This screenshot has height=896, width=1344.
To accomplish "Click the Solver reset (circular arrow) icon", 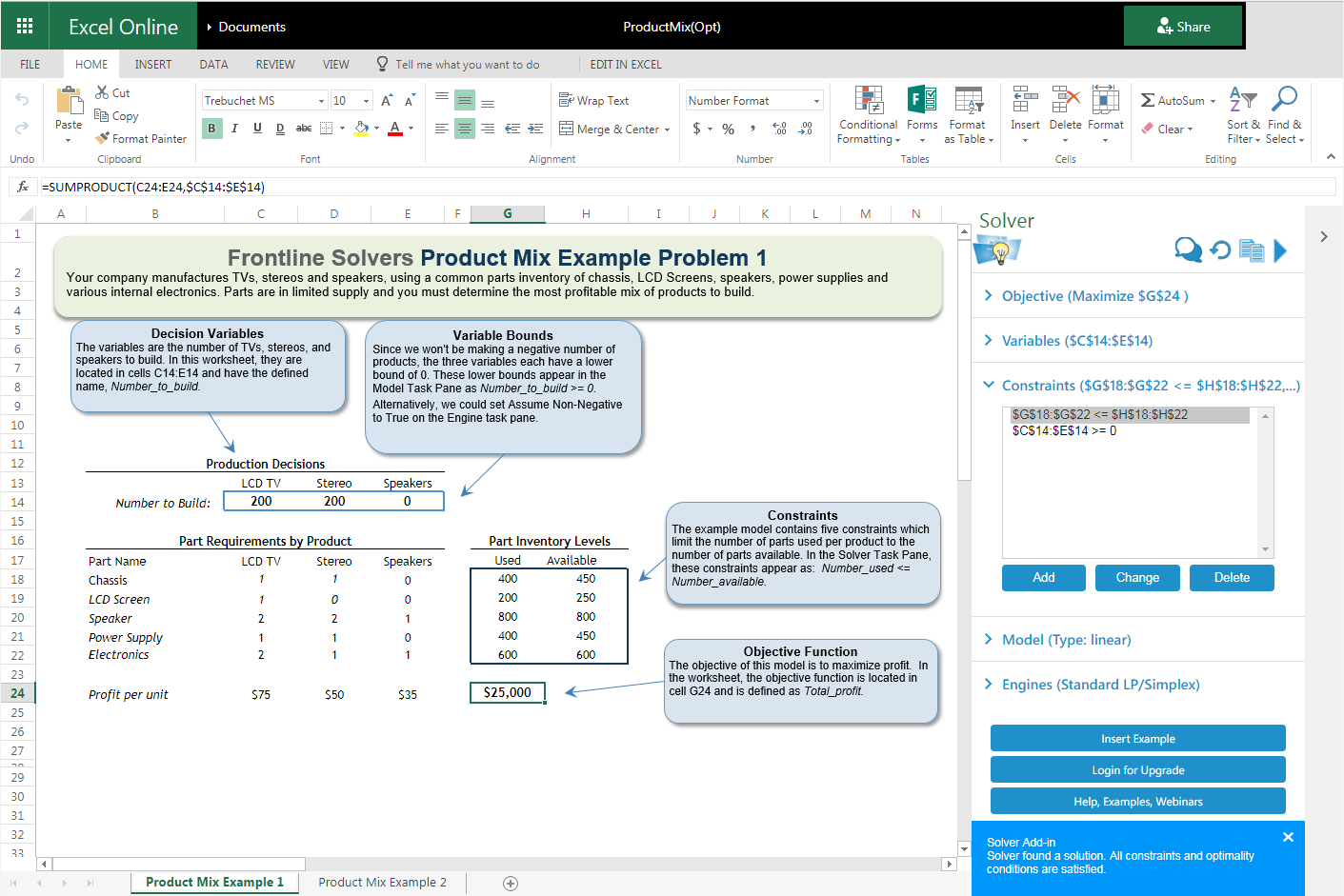I will [1220, 250].
